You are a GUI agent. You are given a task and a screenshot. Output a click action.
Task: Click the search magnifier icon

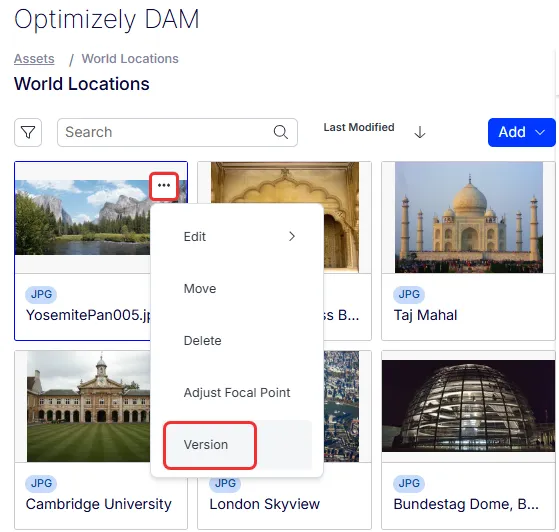(x=281, y=132)
